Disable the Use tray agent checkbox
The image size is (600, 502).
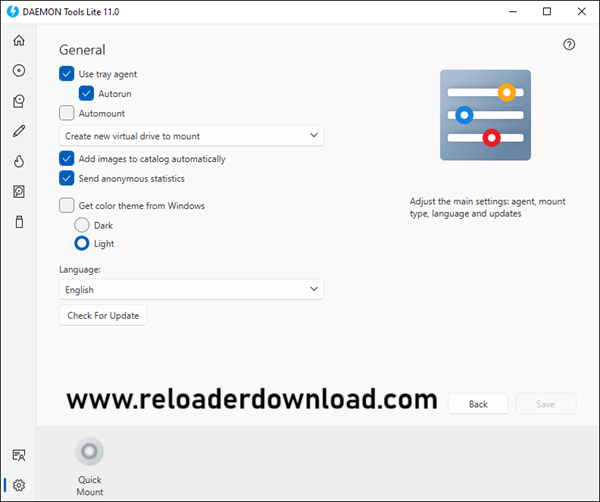(67, 74)
